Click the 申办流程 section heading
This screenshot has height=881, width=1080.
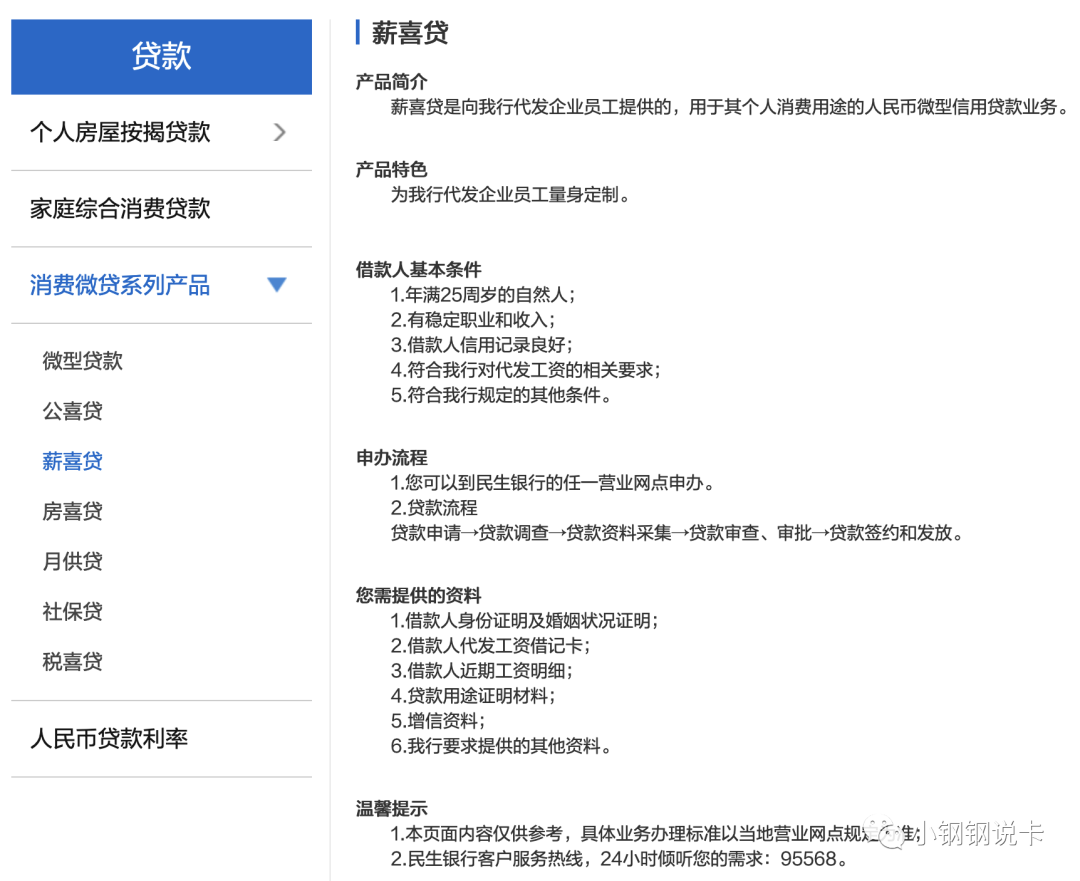pos(390,457)
